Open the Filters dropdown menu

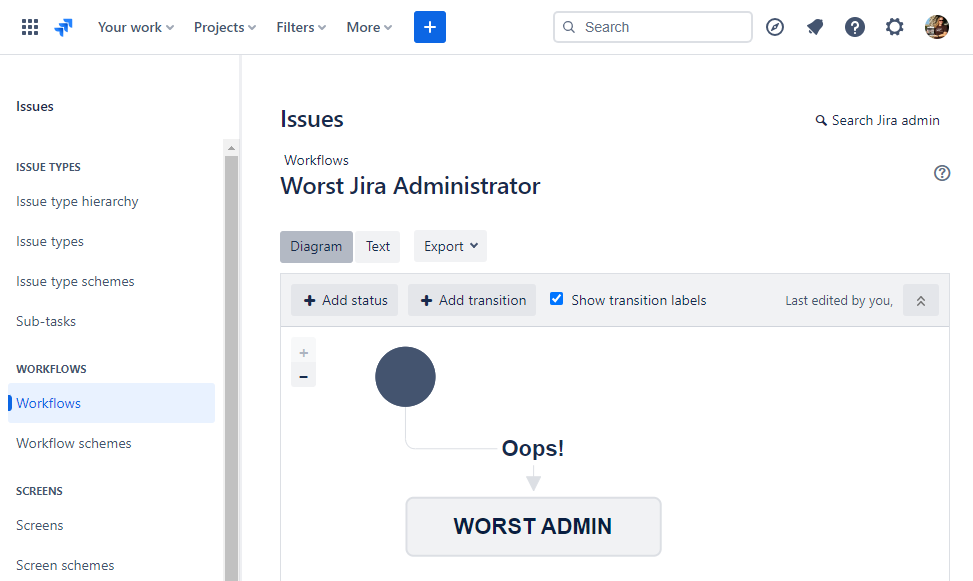(x=301, y=27)
